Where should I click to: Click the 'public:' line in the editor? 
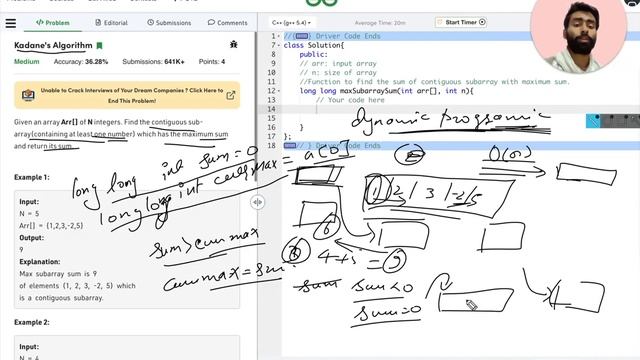point(313,54)
